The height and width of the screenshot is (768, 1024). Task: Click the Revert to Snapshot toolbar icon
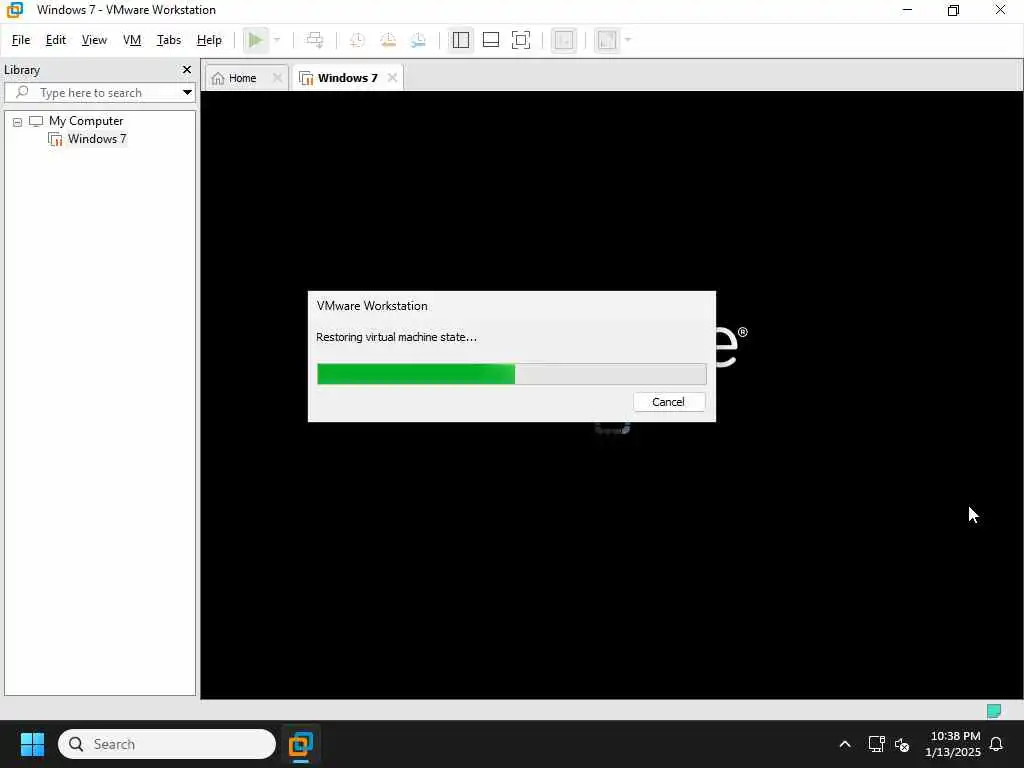click(x=388, y=40)
